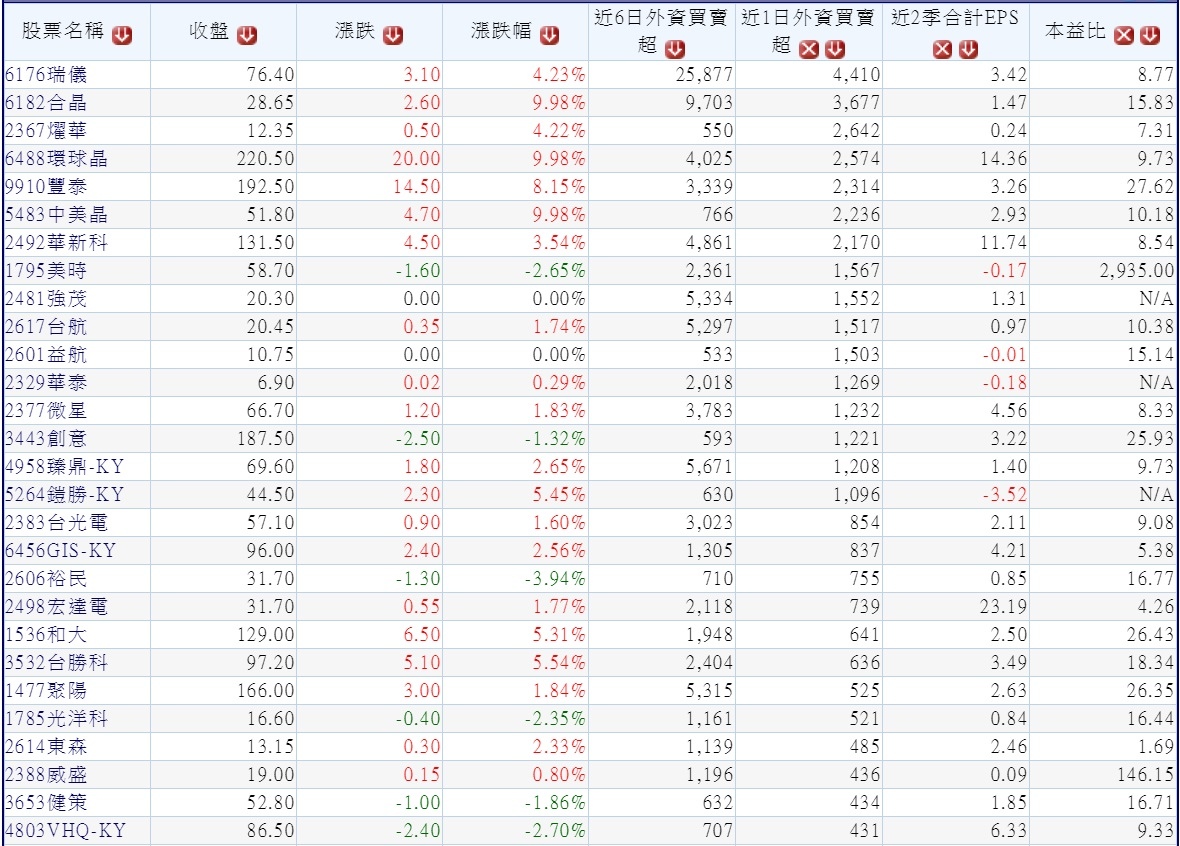Open stock 2329華泰
Screen dimensions: 1180x846
click(x=46, y=382)
